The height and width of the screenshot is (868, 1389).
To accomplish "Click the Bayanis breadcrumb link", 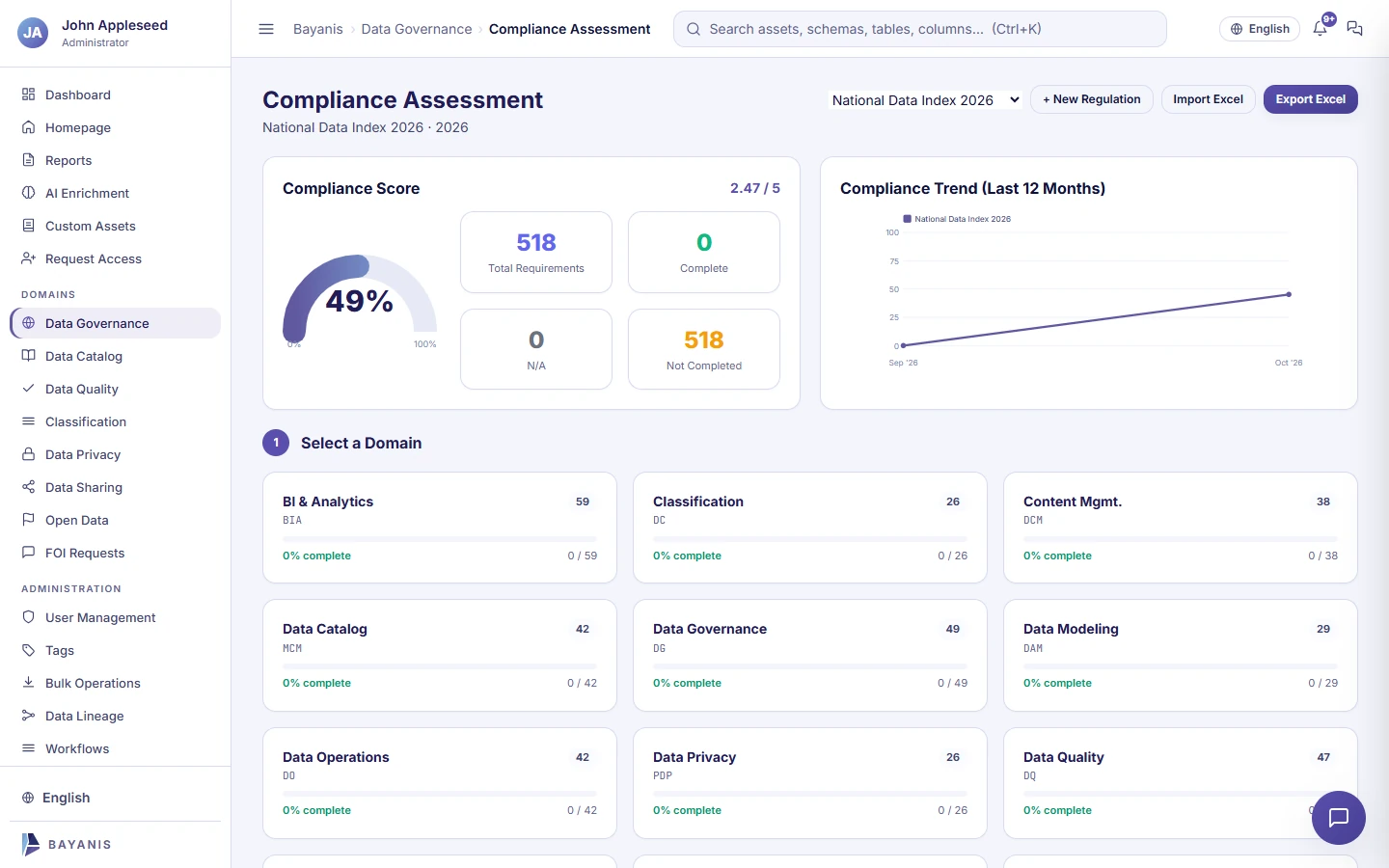I will click(x=318, y=29).
